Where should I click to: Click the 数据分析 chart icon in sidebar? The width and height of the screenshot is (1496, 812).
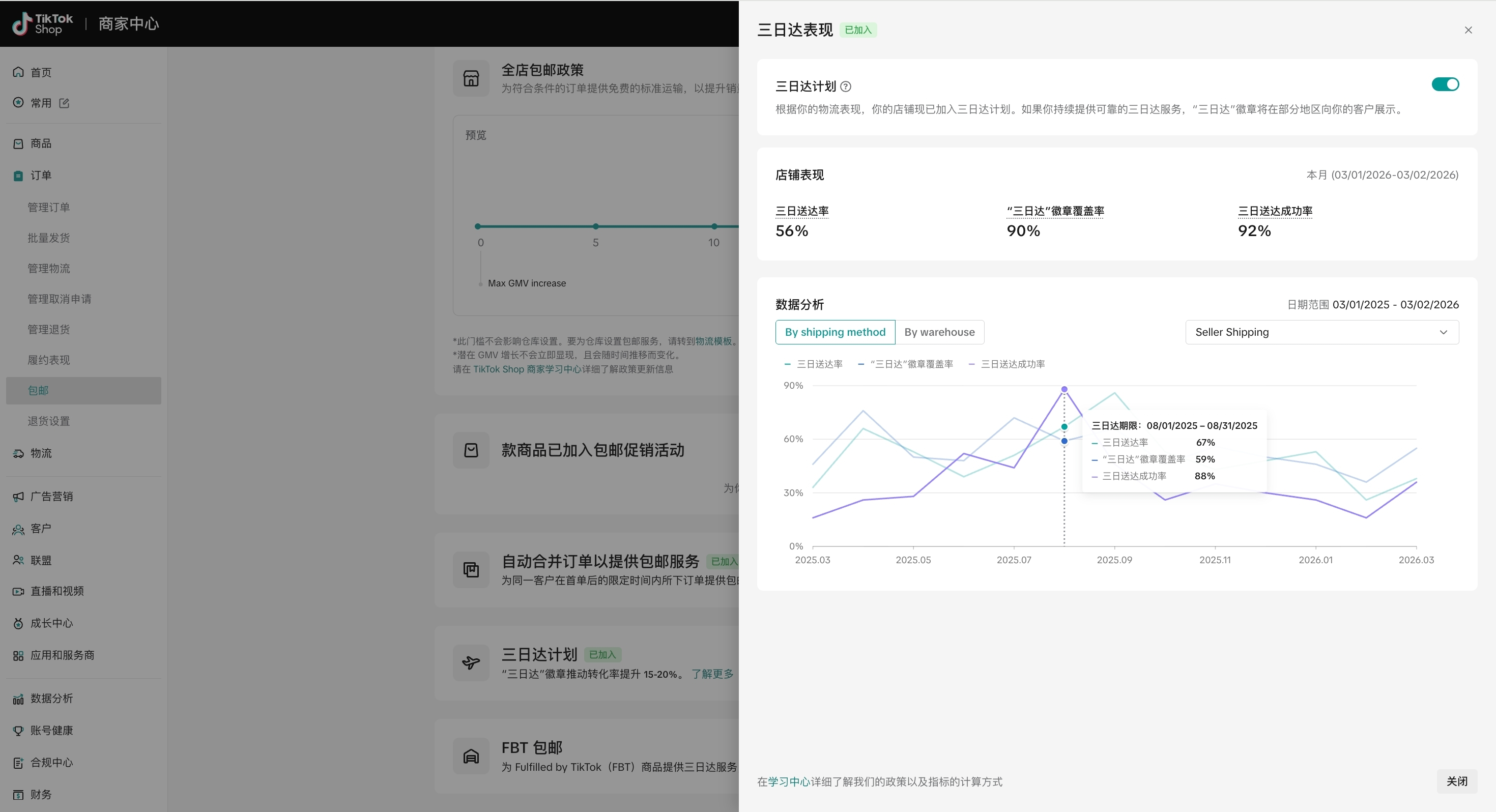tap(19, 699)
